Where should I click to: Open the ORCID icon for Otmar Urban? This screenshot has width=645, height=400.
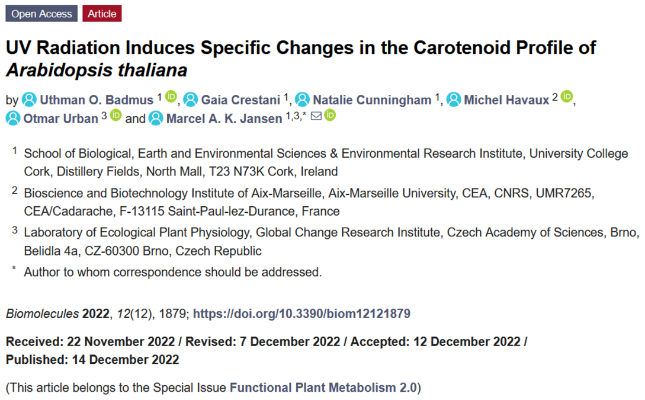(x=115, y=116)
